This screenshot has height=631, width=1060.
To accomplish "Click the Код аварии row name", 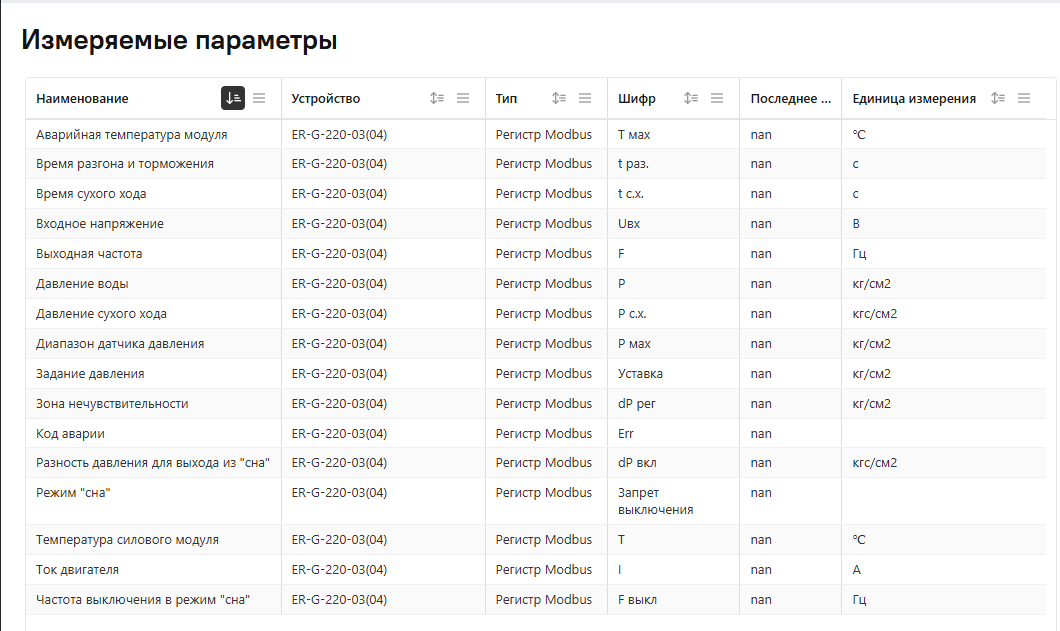I will [x=70, y=434].
